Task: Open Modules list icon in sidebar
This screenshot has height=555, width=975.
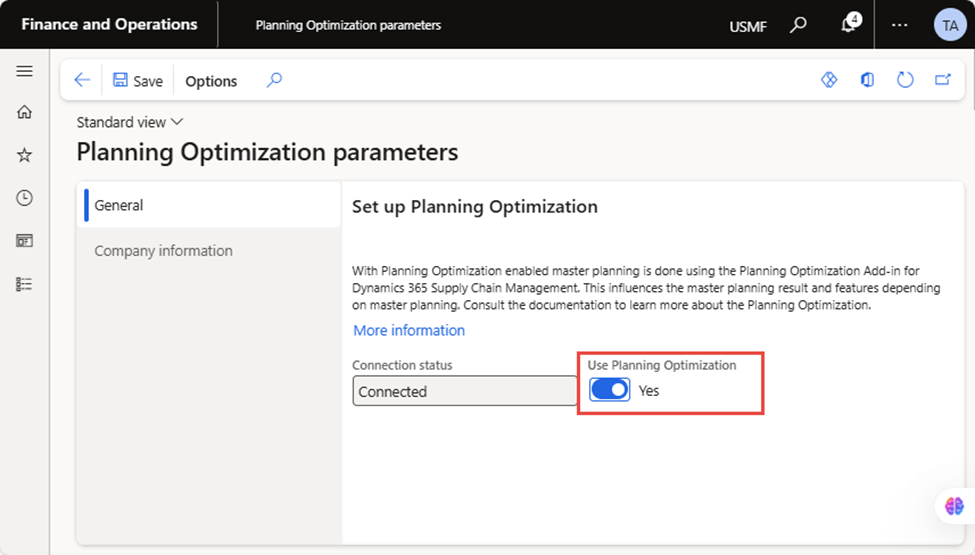Action: coord(24,284)
